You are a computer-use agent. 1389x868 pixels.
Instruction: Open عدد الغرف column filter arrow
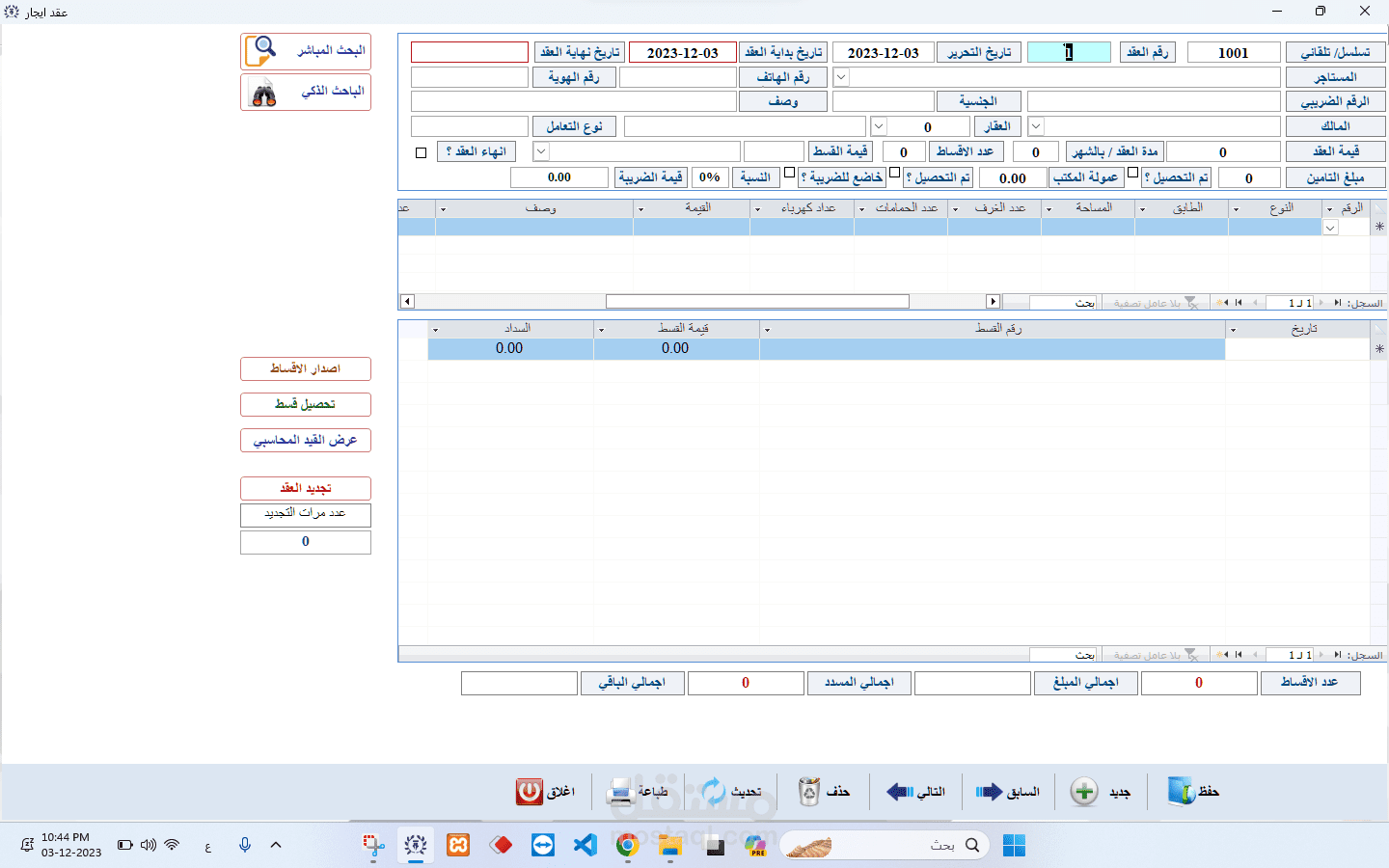[x=955, y=208]
